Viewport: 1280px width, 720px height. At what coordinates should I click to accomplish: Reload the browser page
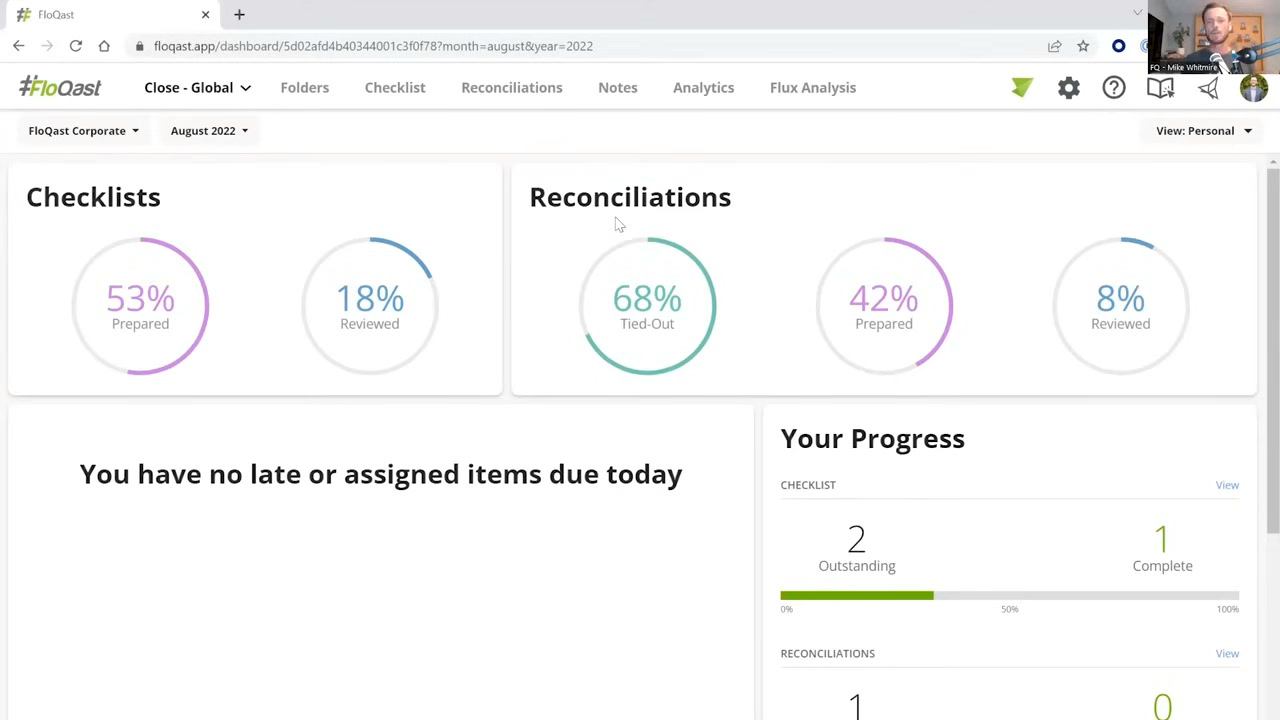[76, 46]
